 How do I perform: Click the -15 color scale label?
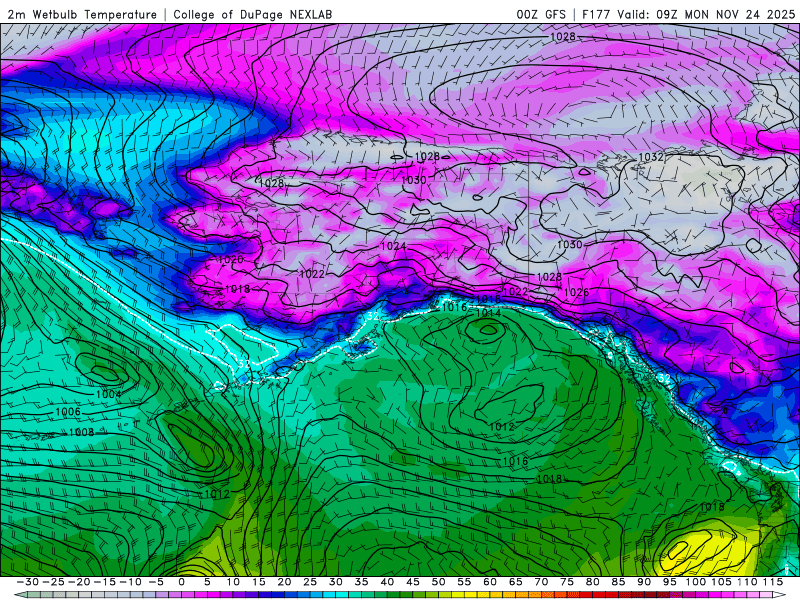105,582
